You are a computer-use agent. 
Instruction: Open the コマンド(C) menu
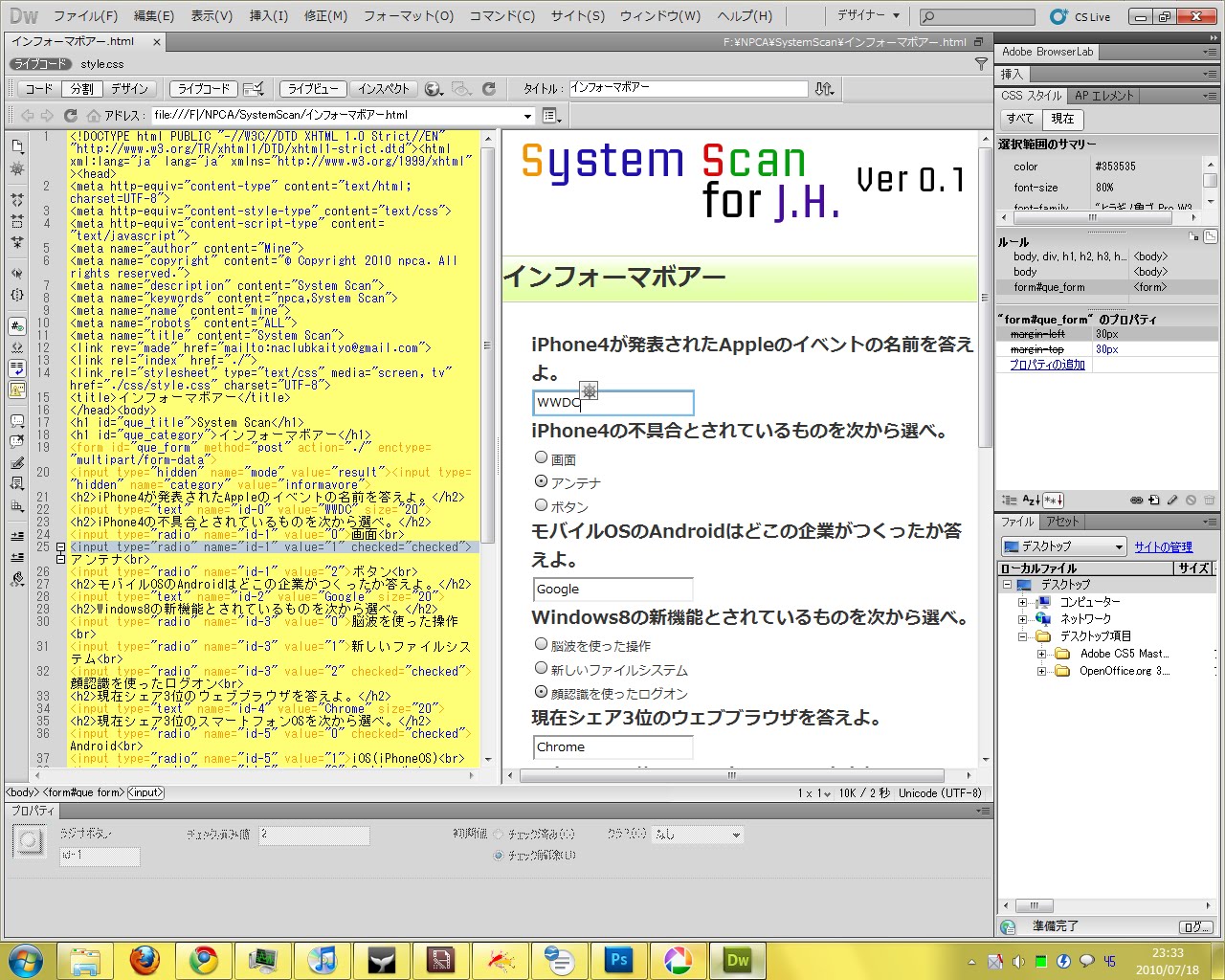coord(502,16)
